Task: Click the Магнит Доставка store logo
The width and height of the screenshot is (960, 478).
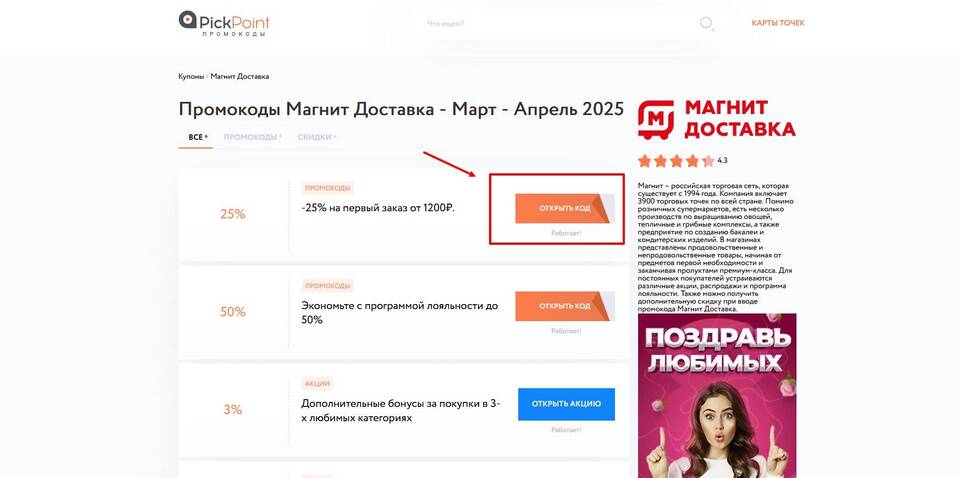Action: click(x=717, y=119)
